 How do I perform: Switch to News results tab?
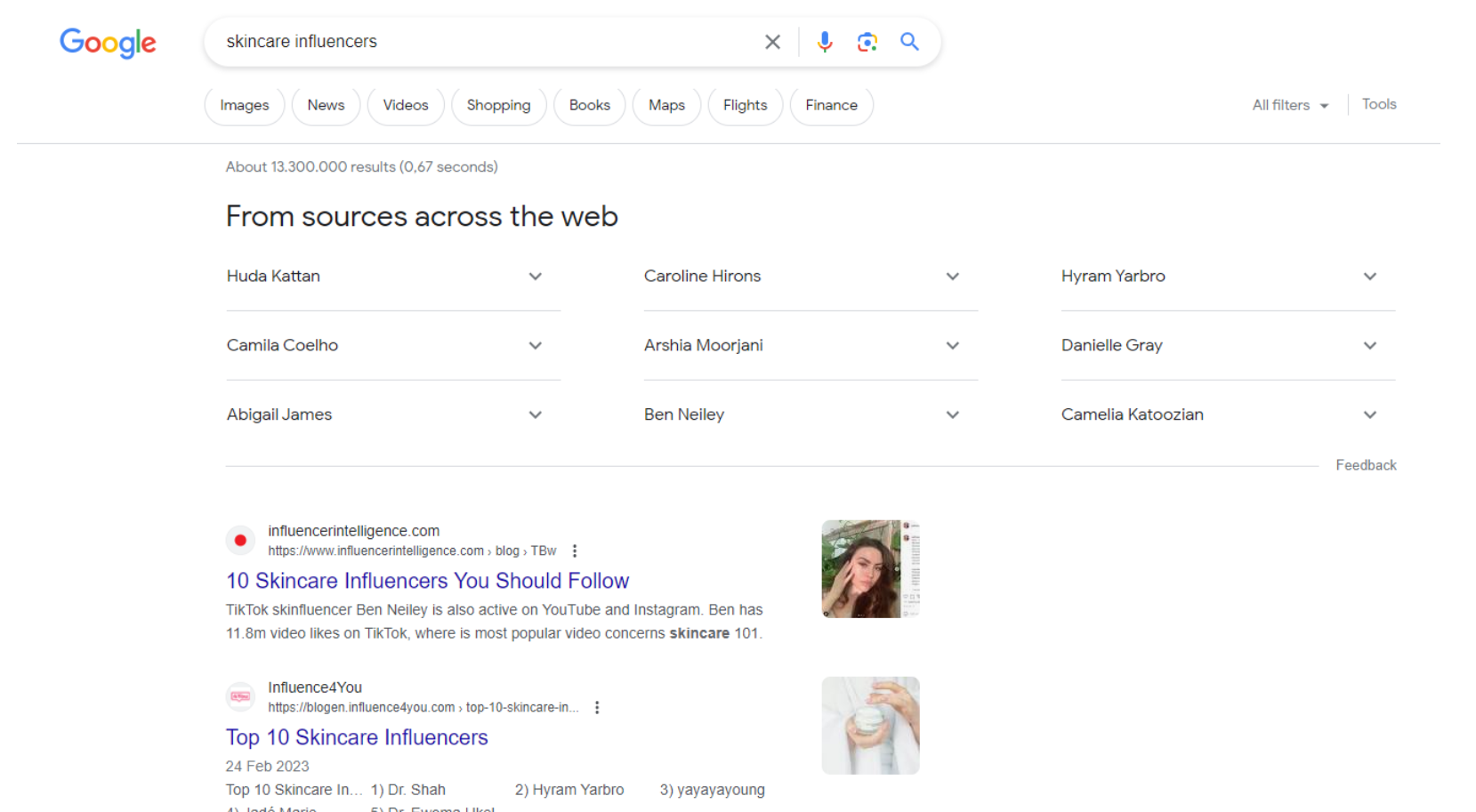tap(326, 105)
